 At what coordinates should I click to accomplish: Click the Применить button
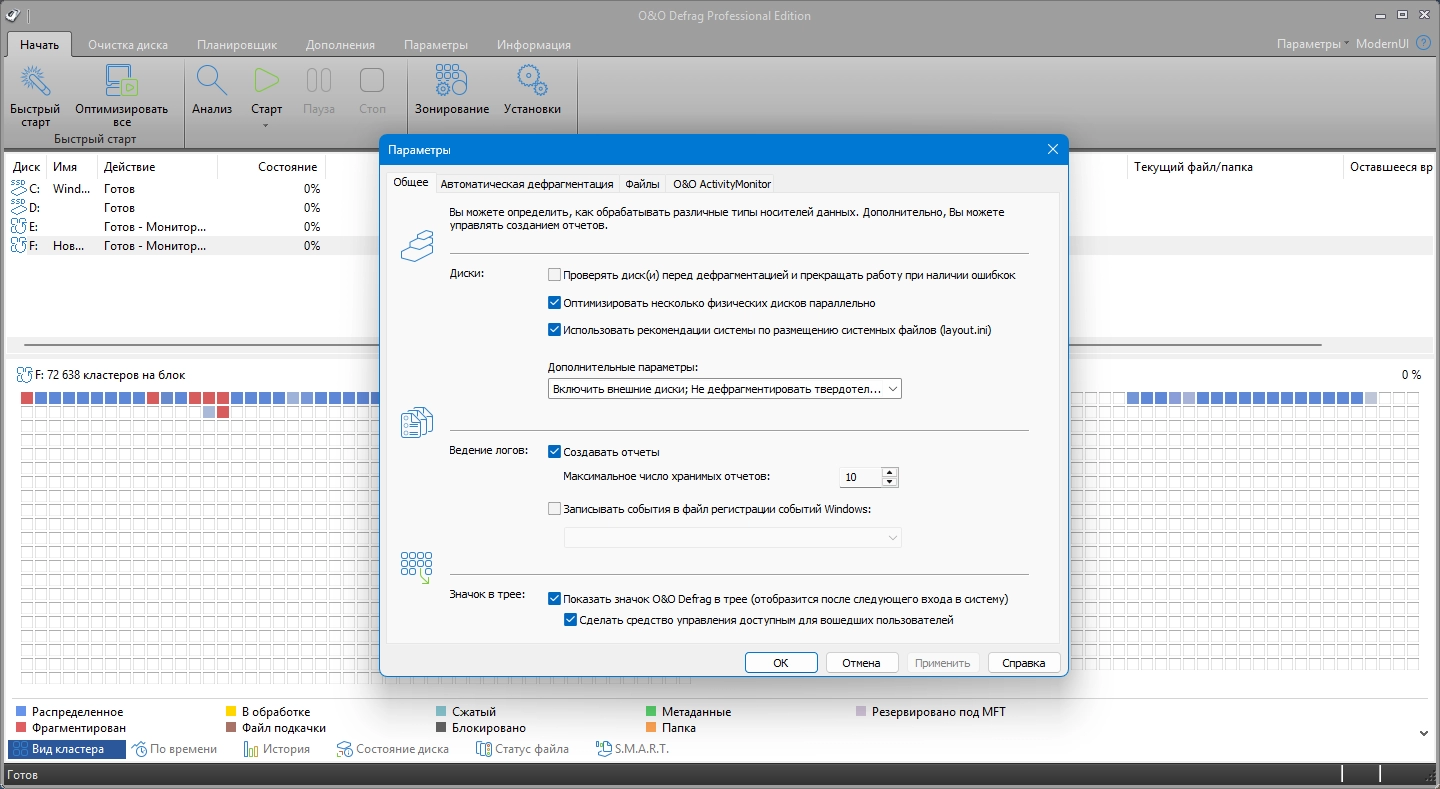(942, 662)
